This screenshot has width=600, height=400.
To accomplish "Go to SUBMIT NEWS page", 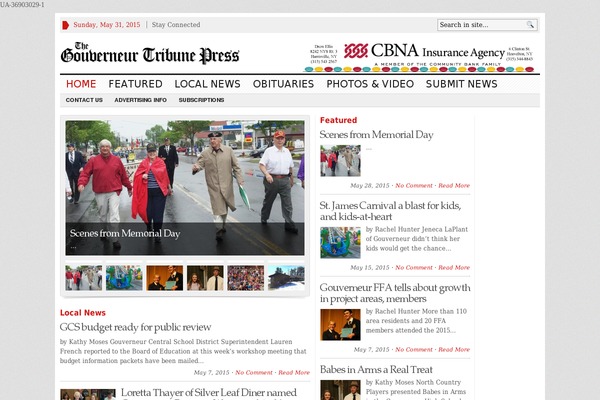I will pos(461,84).
